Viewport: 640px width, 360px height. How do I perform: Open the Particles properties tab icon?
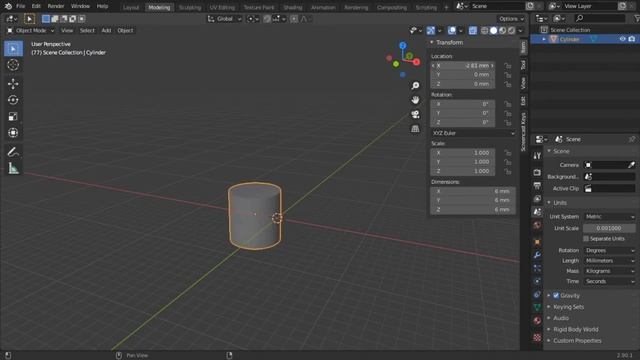coord(537,268)
